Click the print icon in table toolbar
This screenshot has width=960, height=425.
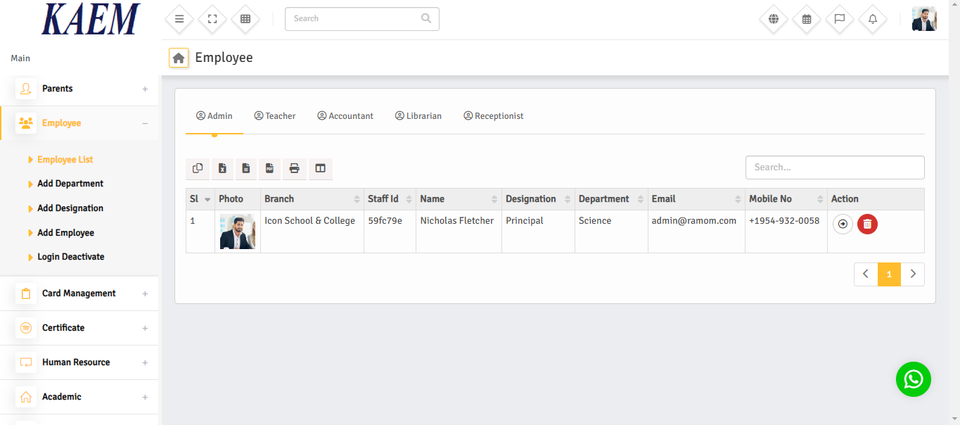[x=294, y=169]
